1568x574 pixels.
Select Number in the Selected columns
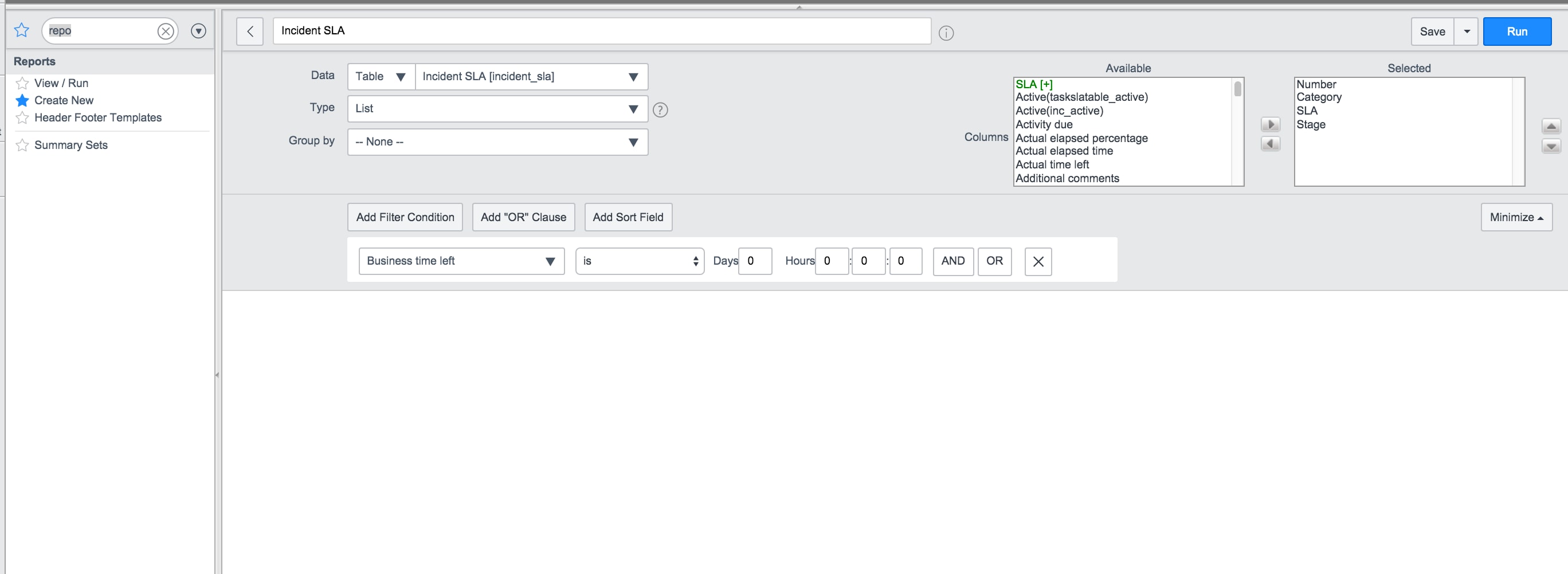click(x=1316, y=84)
